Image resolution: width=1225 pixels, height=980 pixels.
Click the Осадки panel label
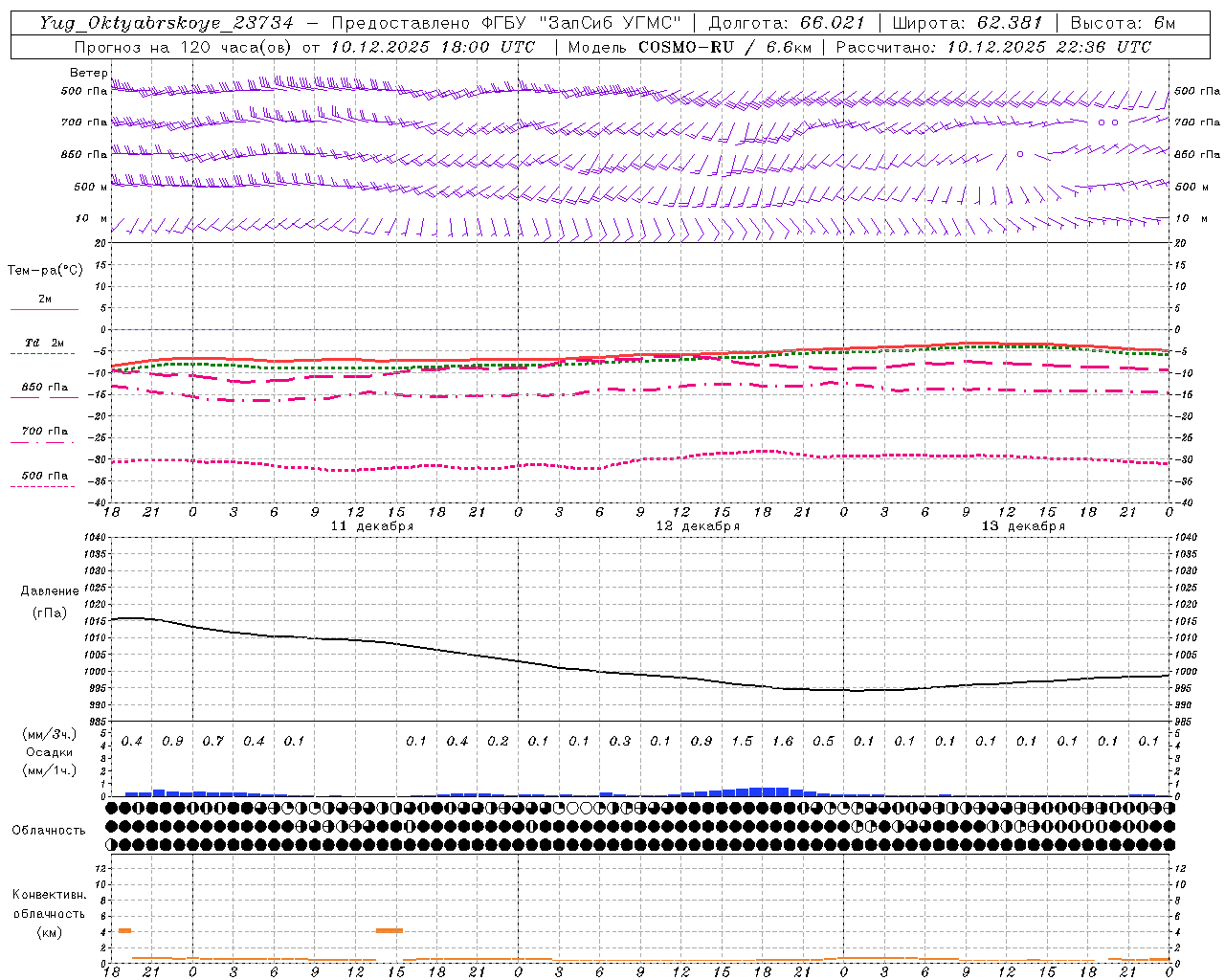tap(50, 752)
